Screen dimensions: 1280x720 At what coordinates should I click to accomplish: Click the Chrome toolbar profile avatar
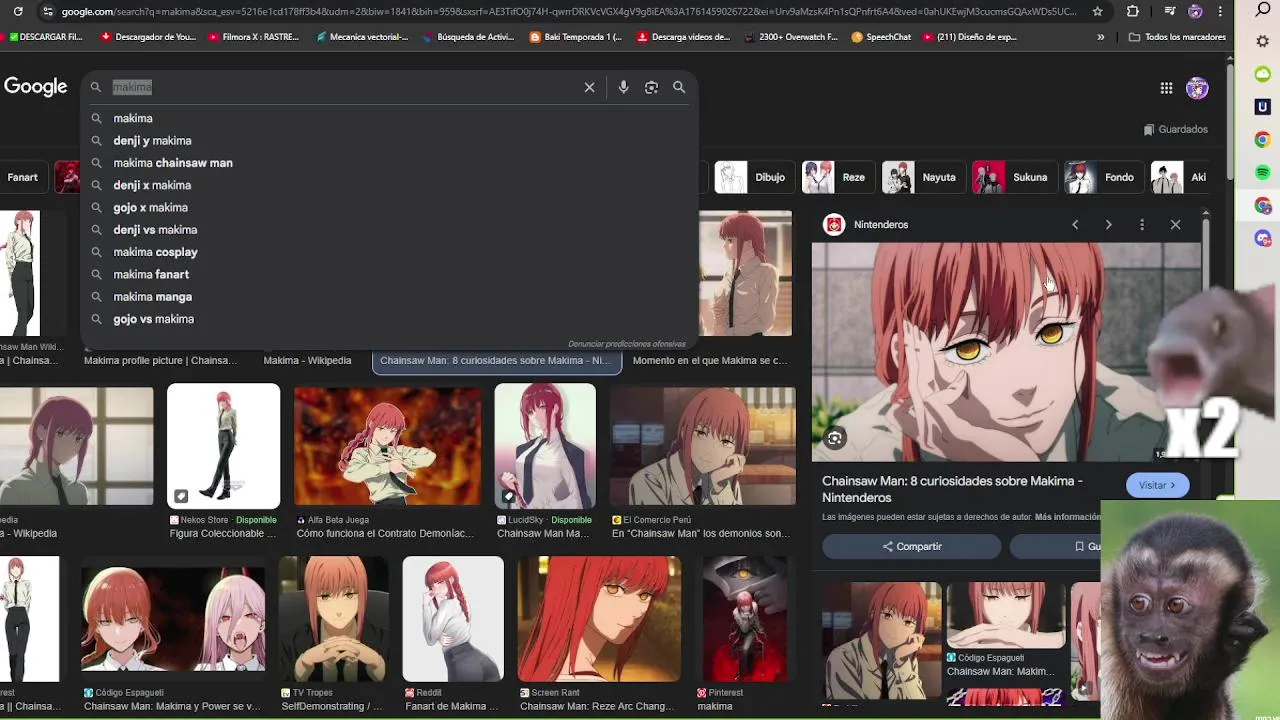(1195, 11)
